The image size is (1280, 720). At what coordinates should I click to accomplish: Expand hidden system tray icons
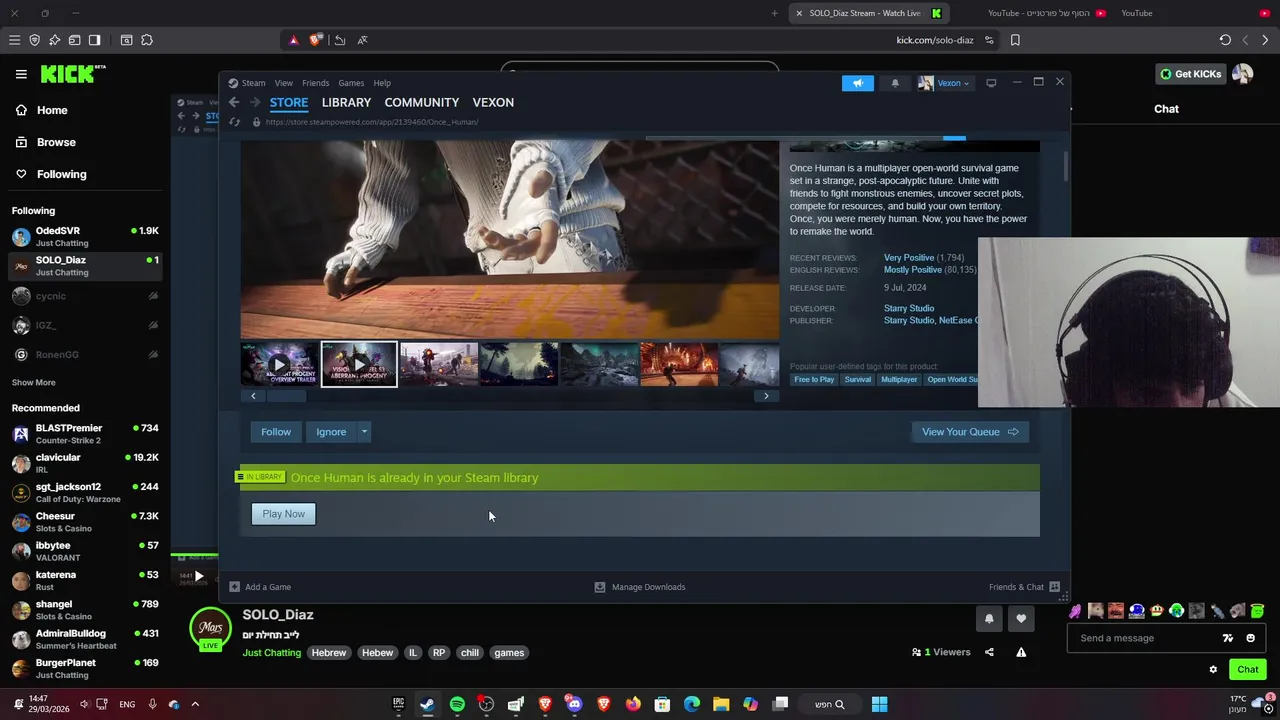[195, 704]
